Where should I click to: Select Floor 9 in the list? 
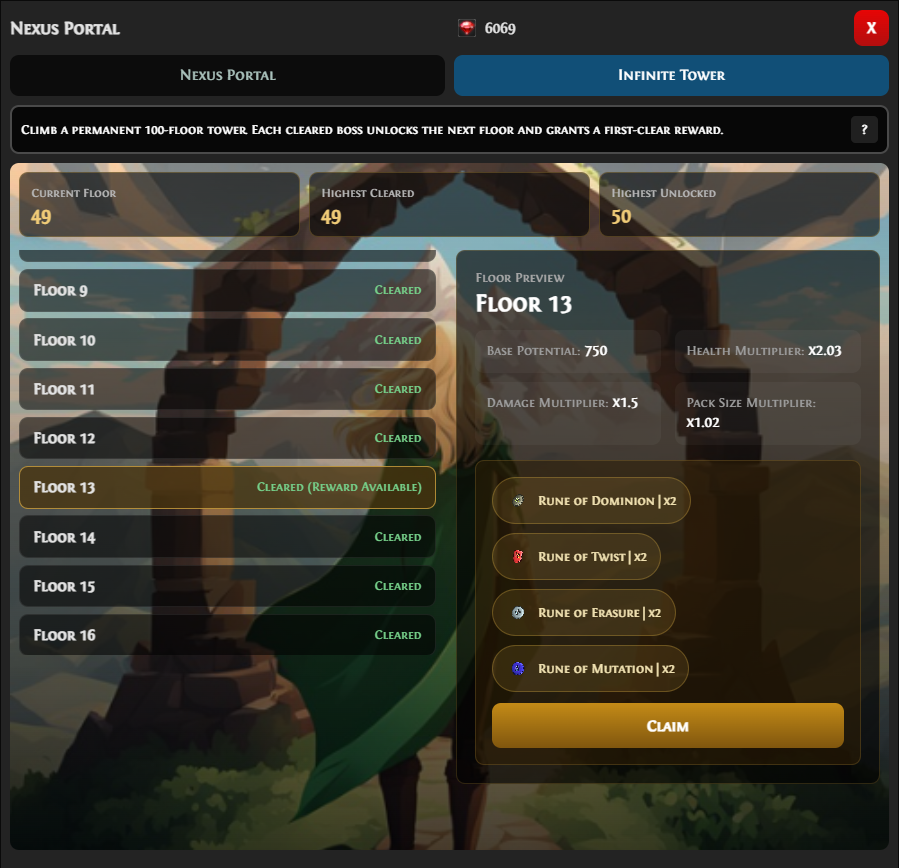click(x=228, y=291)
